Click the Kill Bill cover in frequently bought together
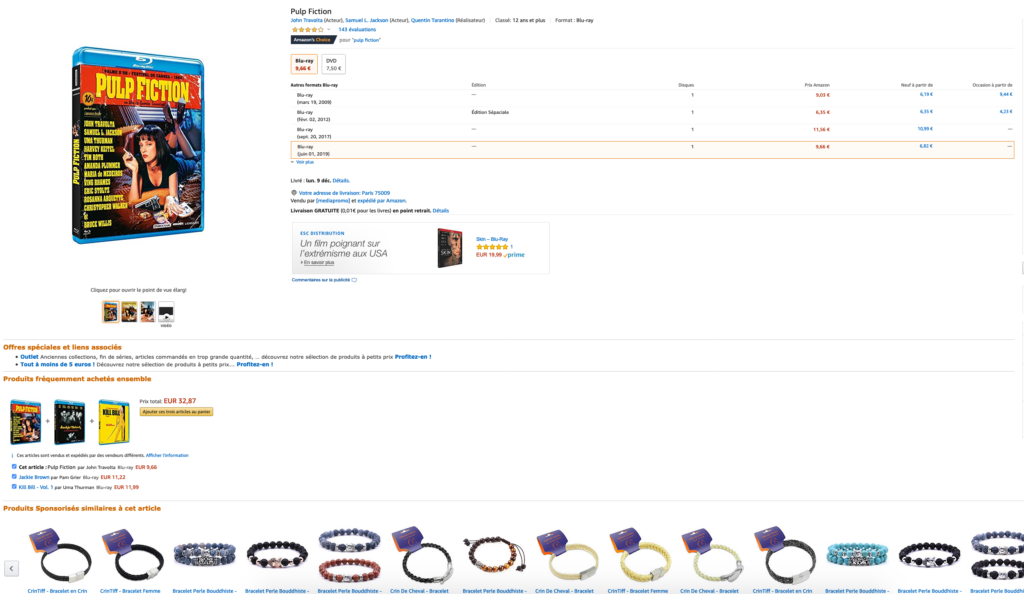This screenshot has height=594, width=1024. click(114, 422)
